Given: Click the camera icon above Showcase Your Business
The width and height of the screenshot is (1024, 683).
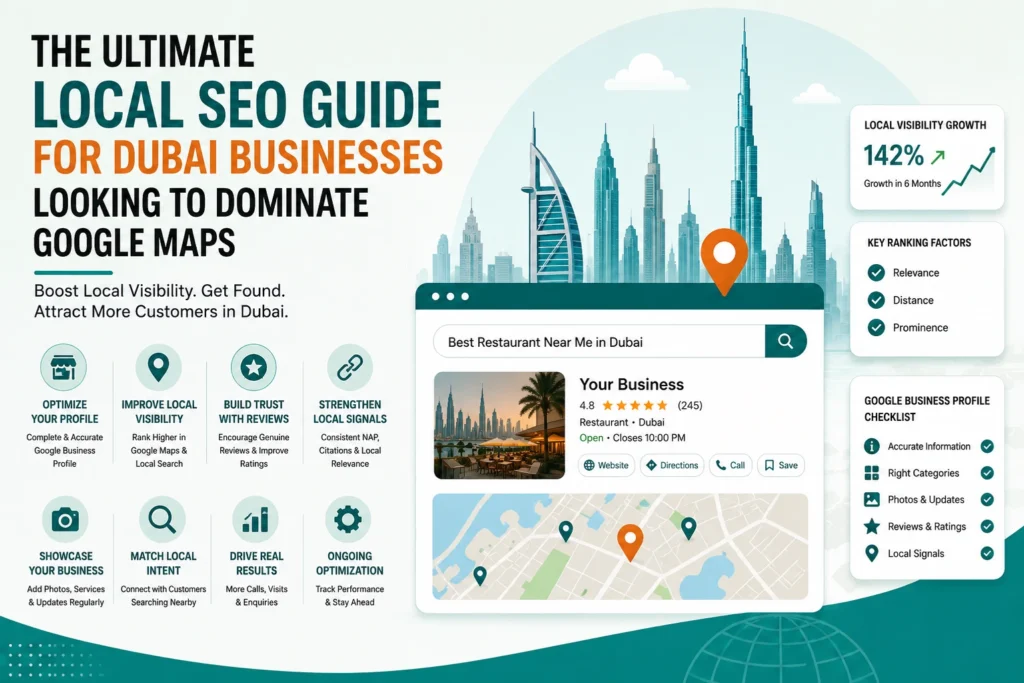Looking at the screenshot, I should coord(65,520).
